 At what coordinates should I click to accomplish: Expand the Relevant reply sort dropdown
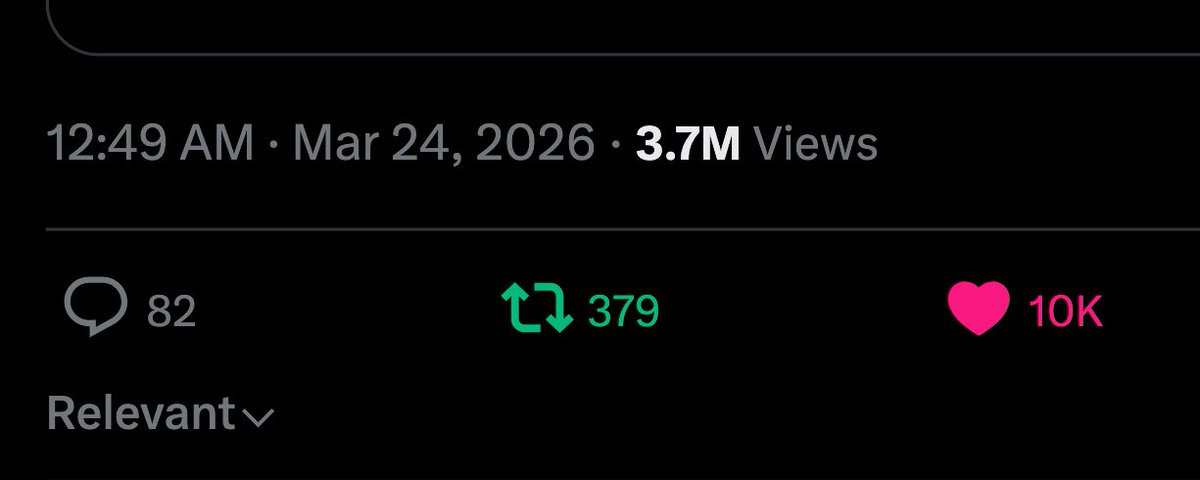tap(160, 414)
